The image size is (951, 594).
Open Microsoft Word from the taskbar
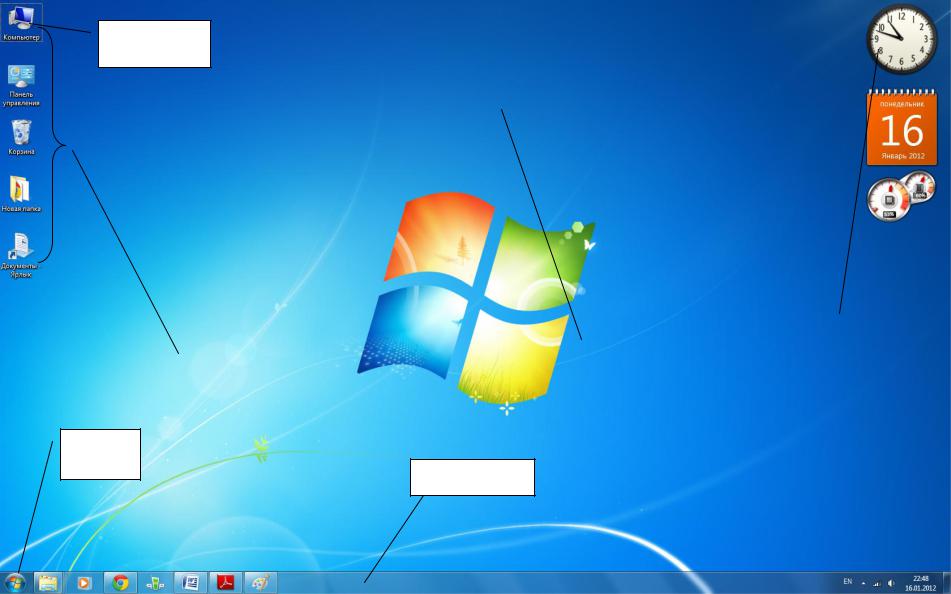tap(191, 582)
